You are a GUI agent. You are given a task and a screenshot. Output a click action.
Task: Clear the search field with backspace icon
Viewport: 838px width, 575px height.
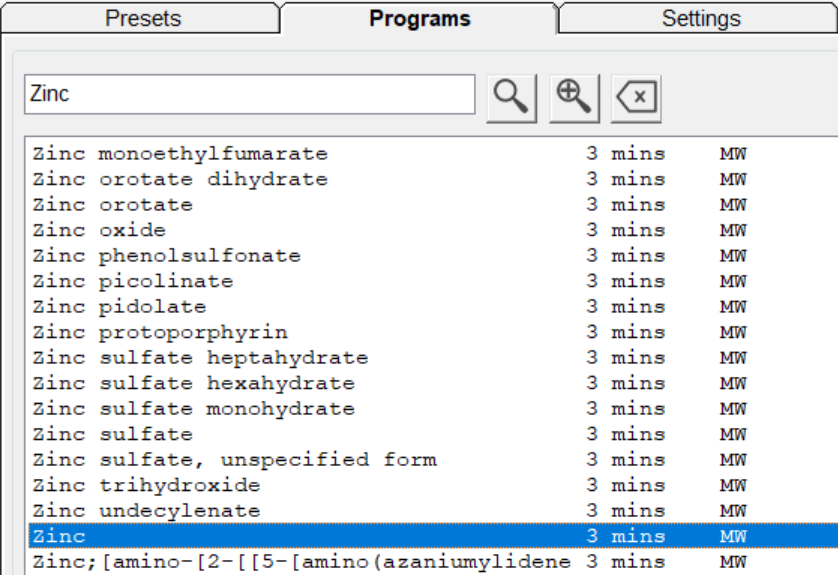(x=636, y=97)
